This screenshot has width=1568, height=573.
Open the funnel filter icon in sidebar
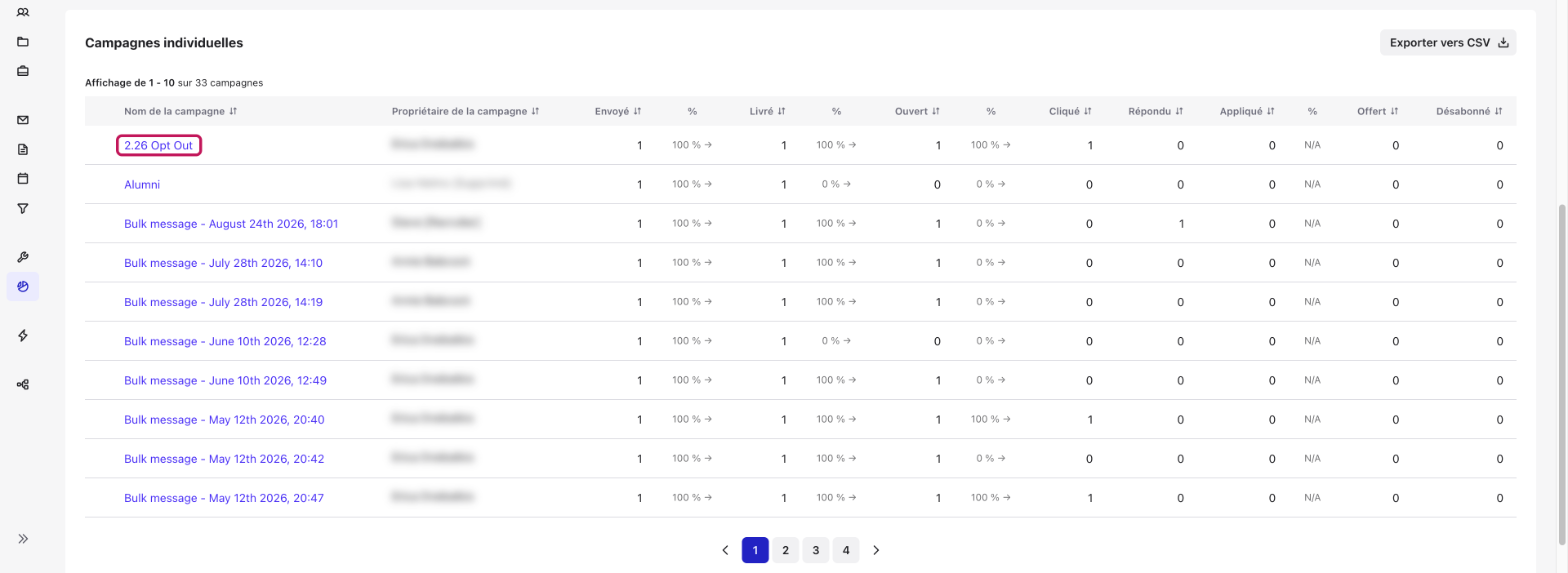coord(23,208)
